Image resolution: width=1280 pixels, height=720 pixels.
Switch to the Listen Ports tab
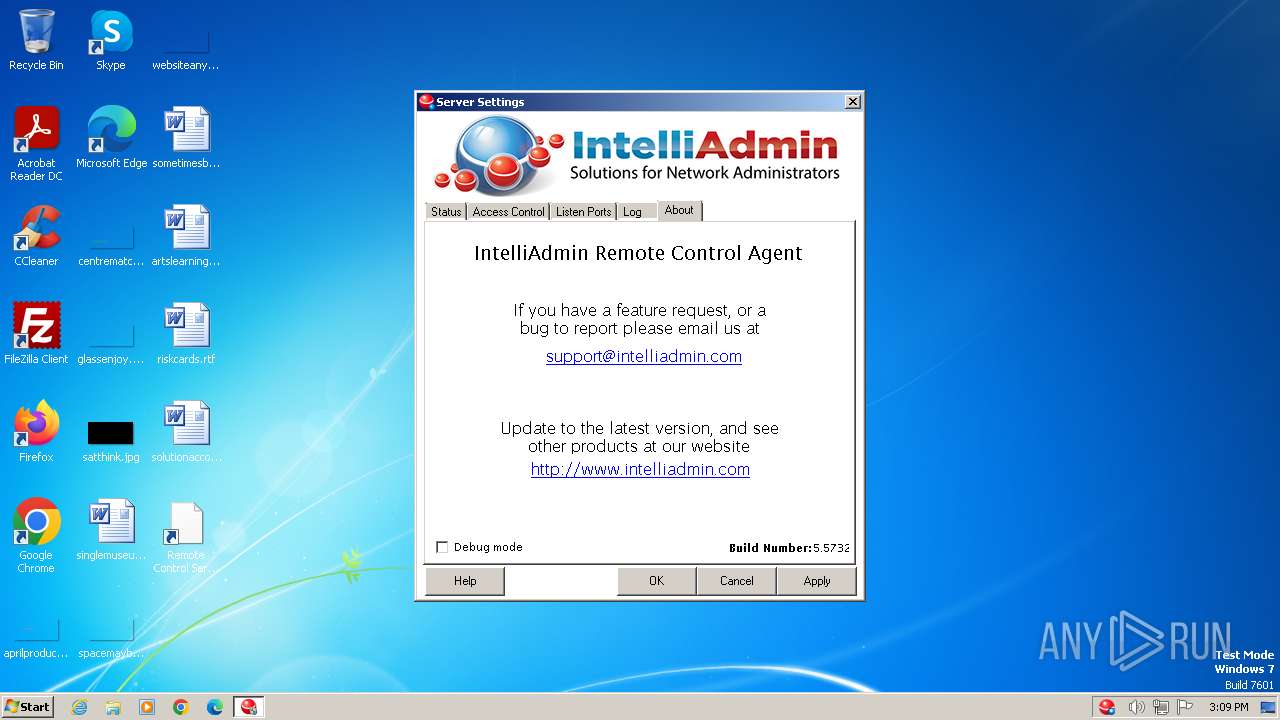583,212
